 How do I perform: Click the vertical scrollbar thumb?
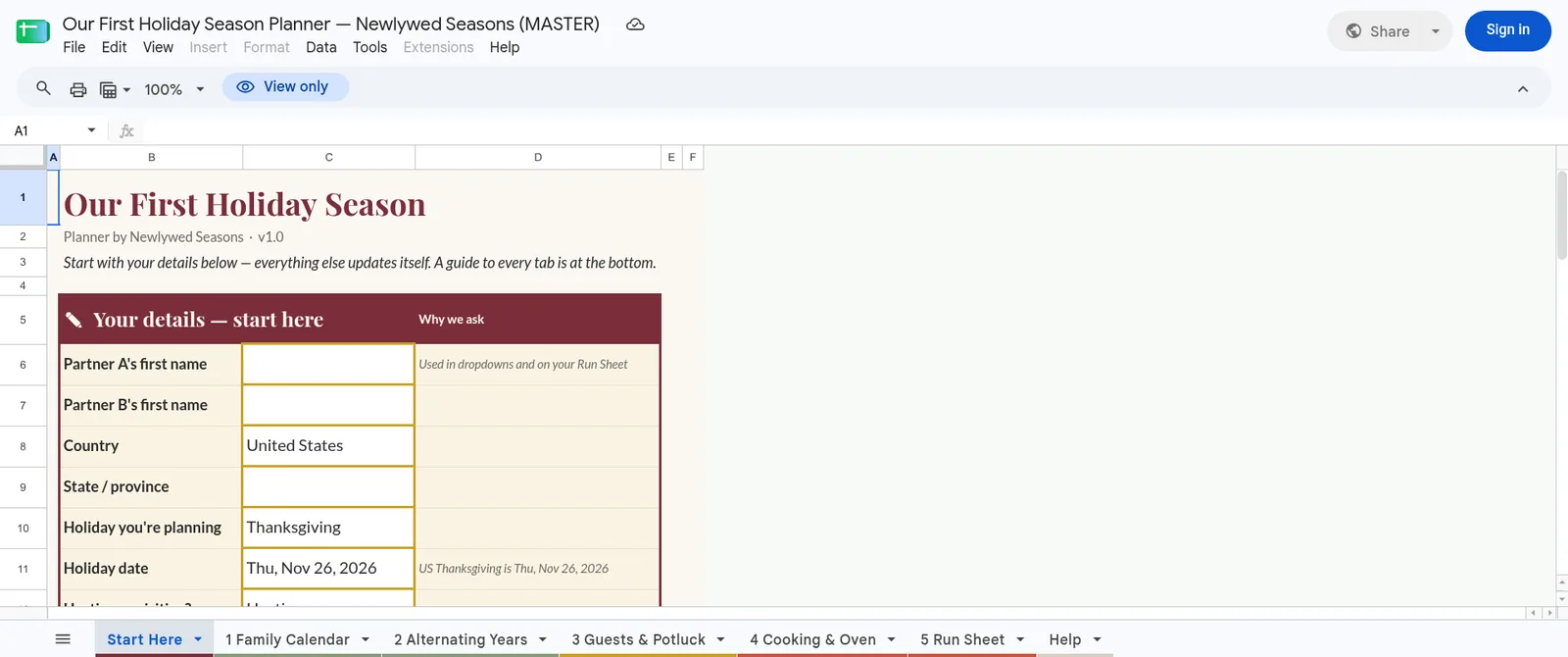tap(1562, 215)
